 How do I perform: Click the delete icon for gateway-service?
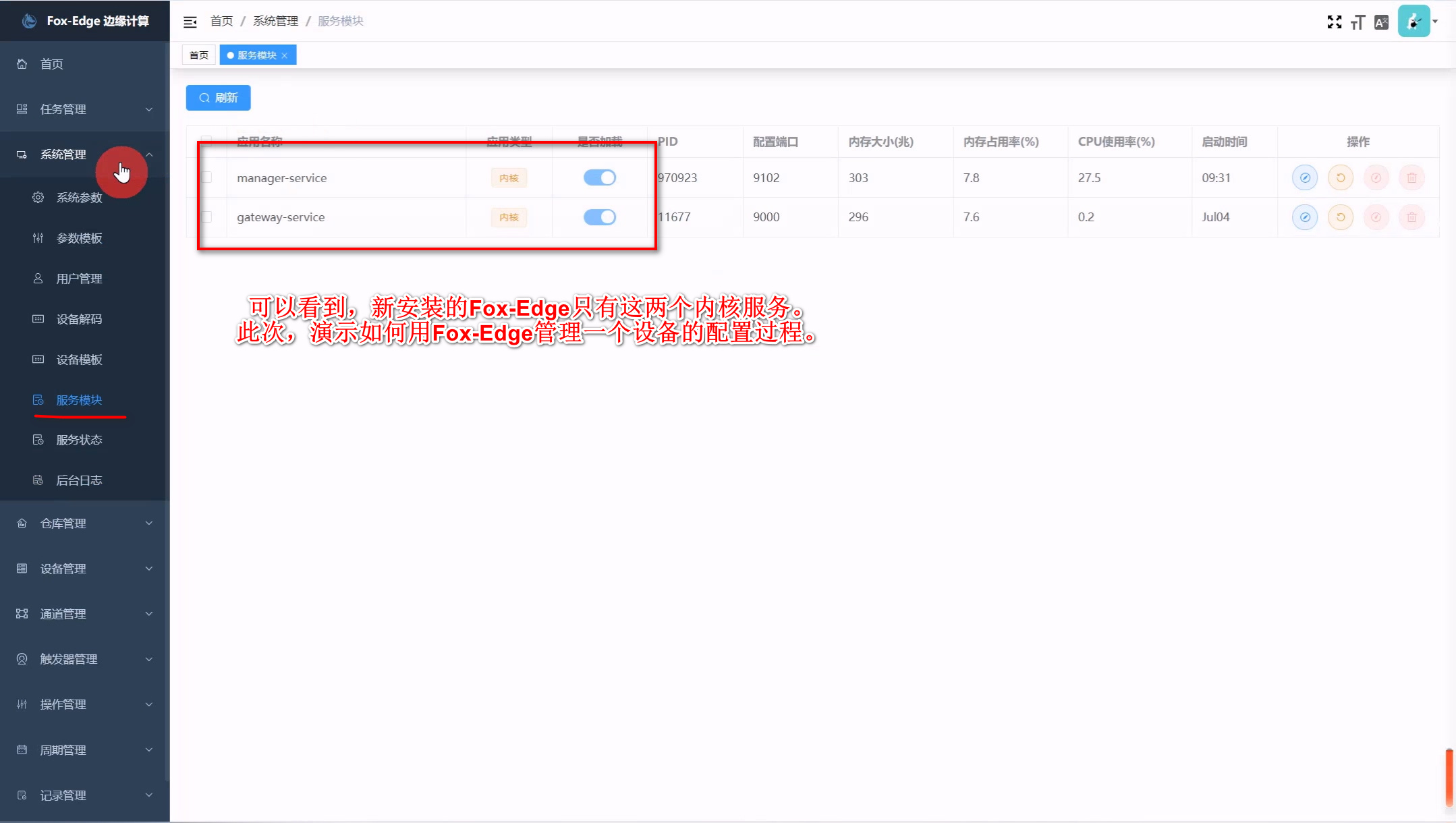[1411, 217]
